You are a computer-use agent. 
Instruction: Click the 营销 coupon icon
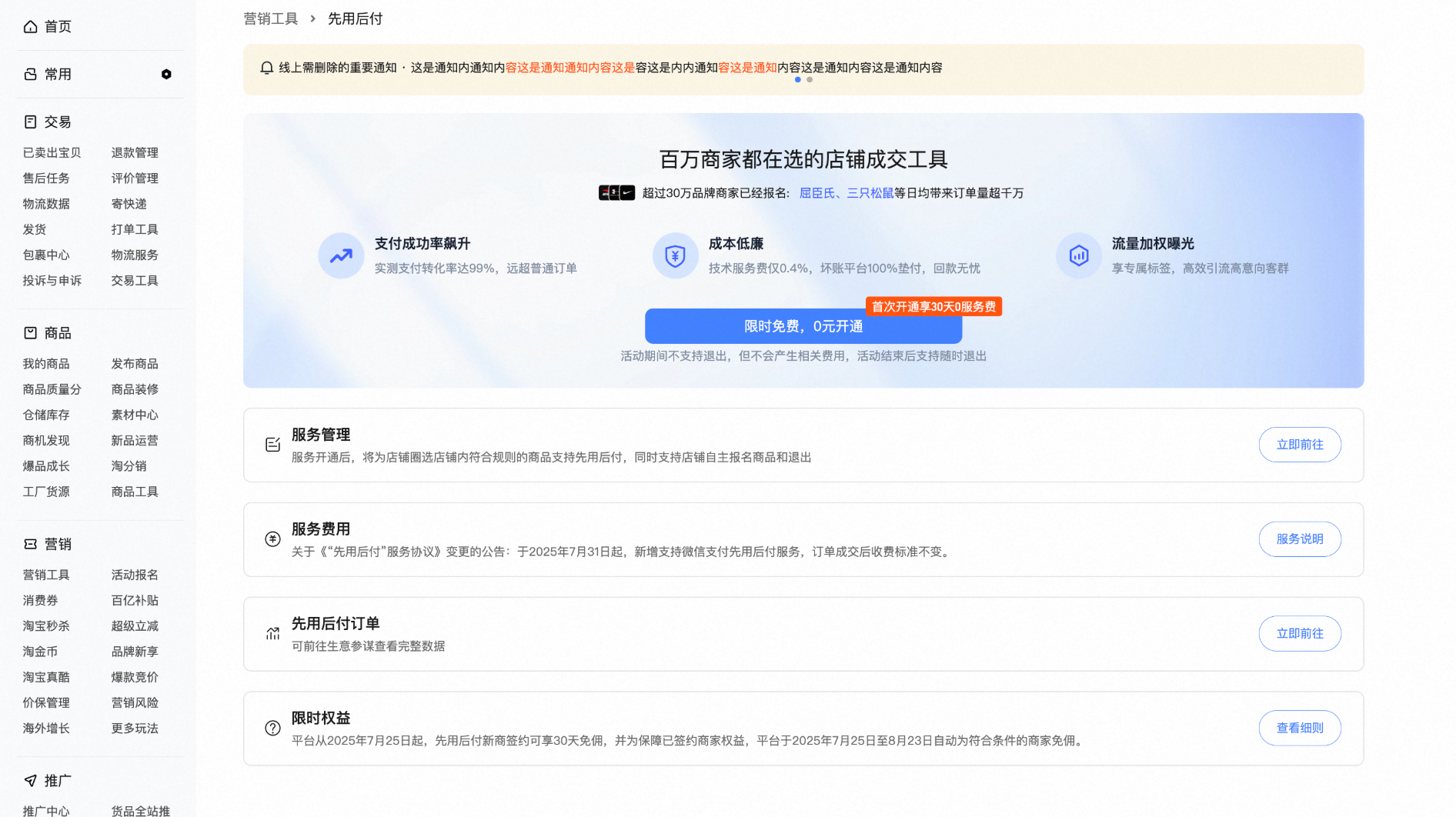pyautogui.click(x=30, y=544)
